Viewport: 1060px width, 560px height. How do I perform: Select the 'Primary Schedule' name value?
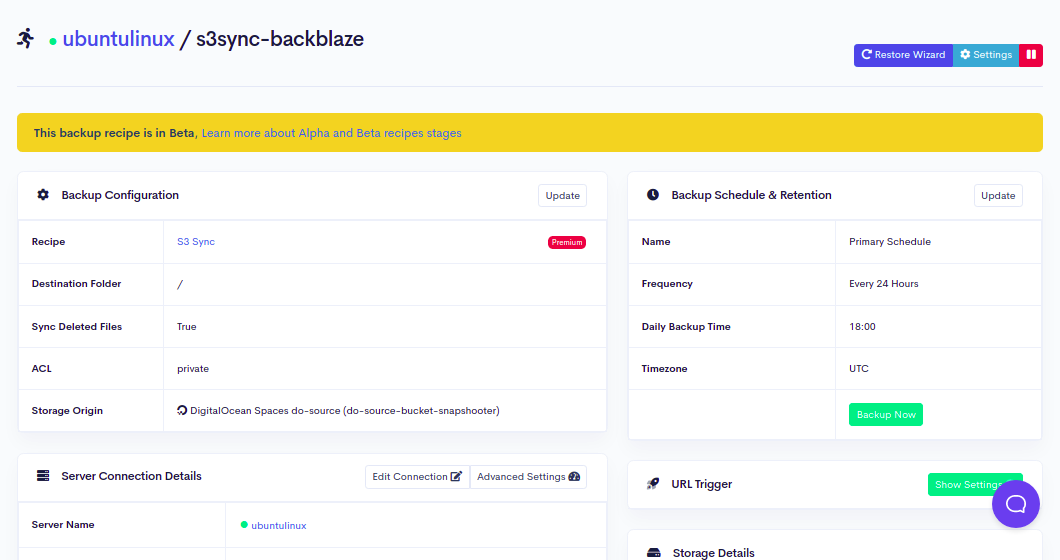click(x=890, y=241)
